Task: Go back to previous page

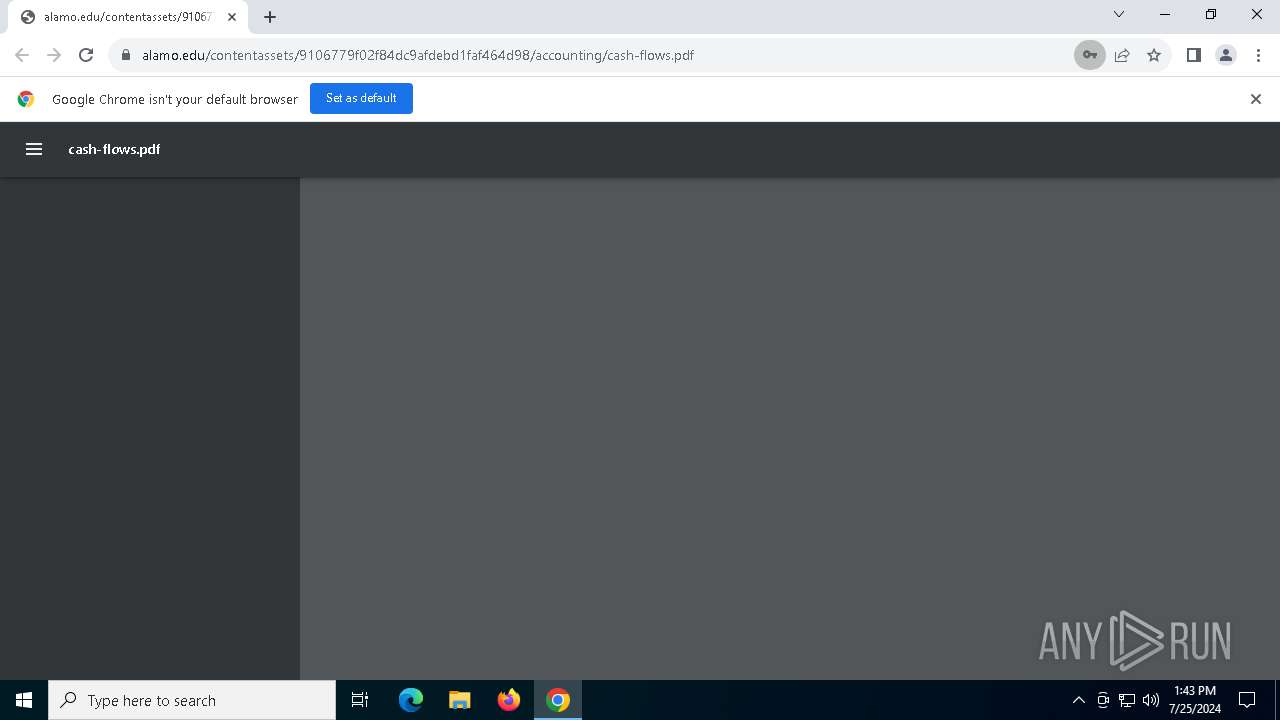Action: pyautogui.click(x=22, y=55)
